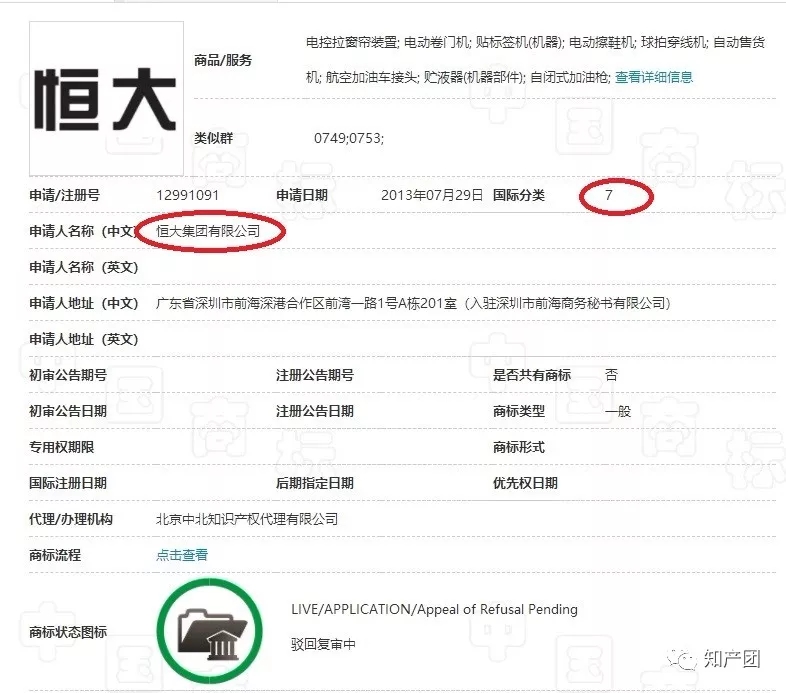Click the 优先权日期 label

(x=525, y=483)
